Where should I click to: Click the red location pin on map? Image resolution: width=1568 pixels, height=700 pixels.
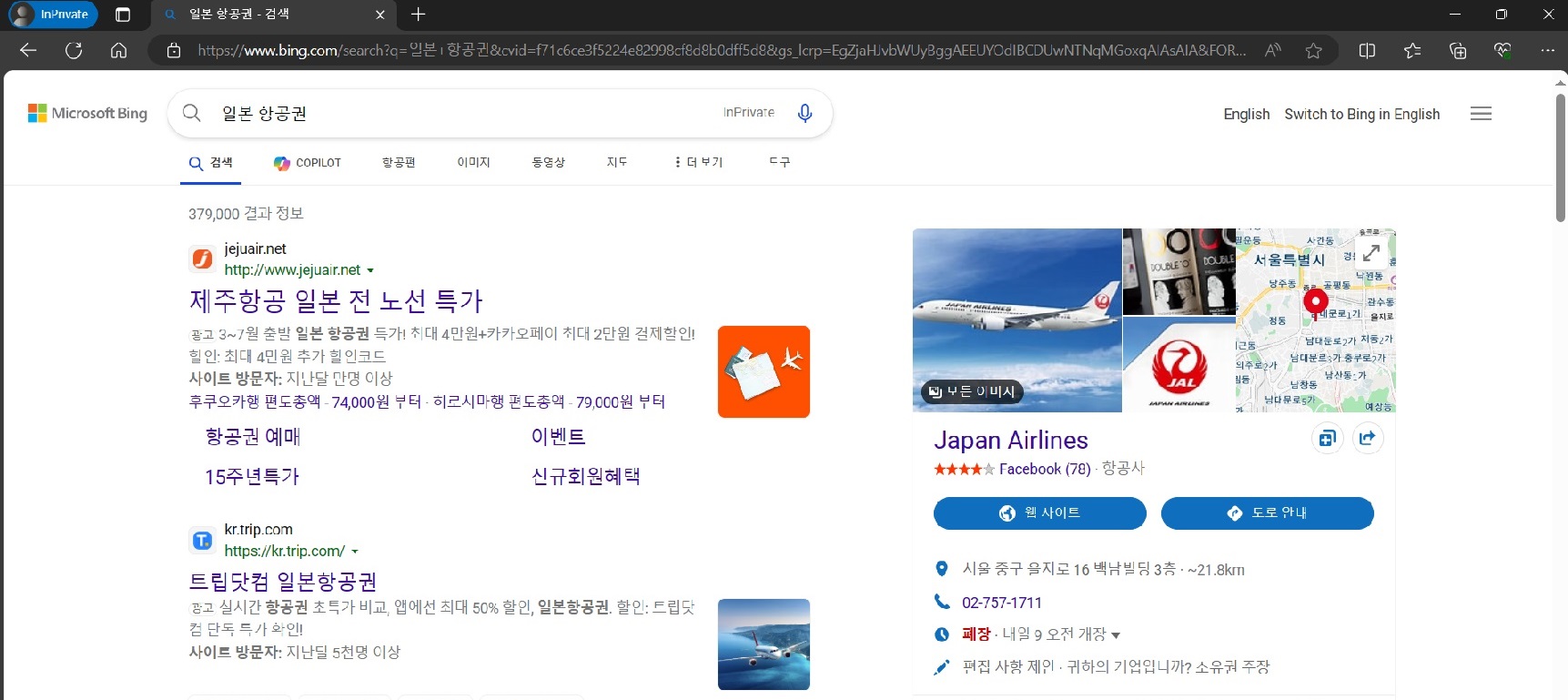(1315, 302)
